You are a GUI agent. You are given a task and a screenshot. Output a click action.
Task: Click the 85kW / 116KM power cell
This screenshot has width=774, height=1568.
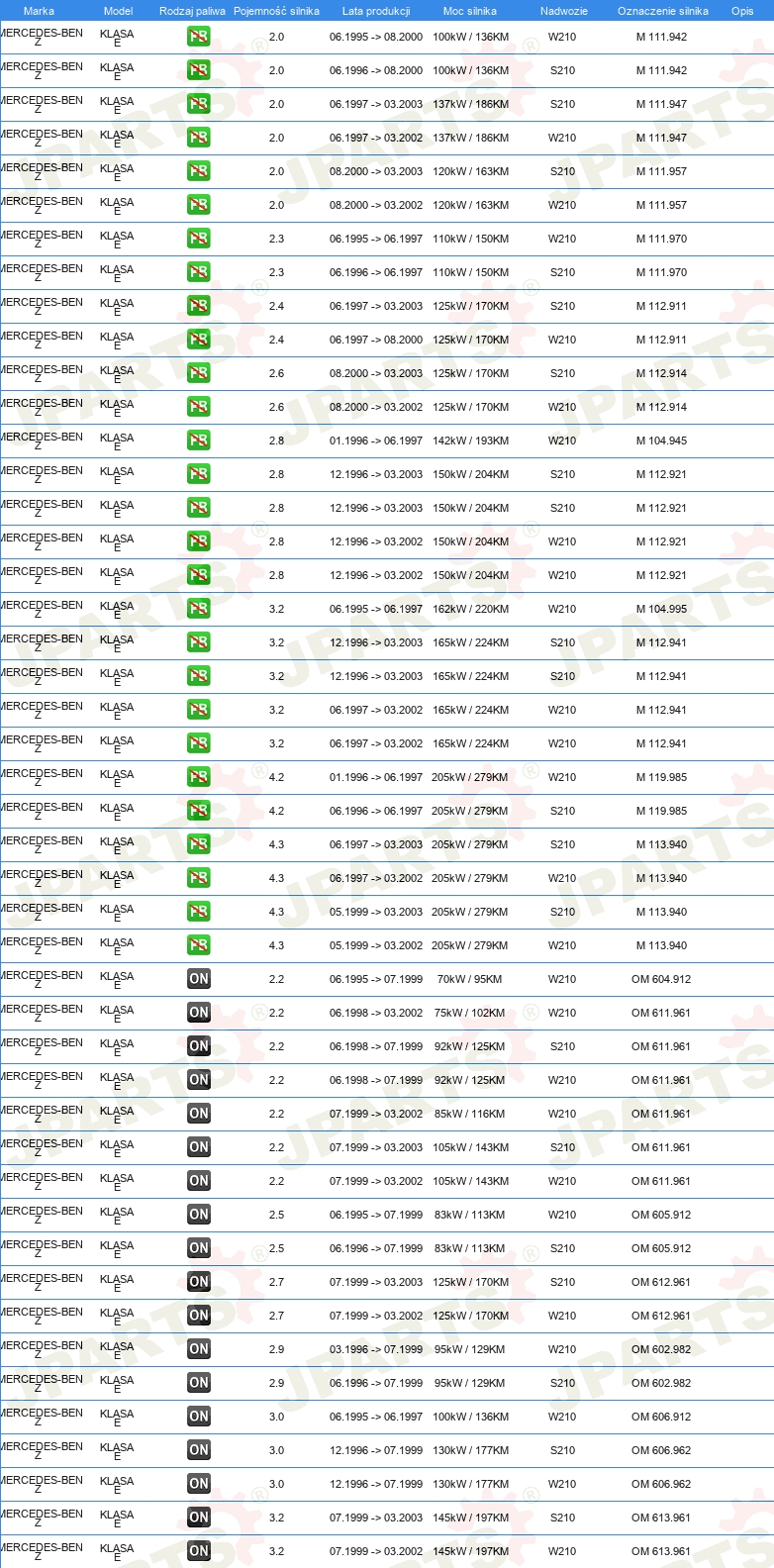pos(470,1114)
